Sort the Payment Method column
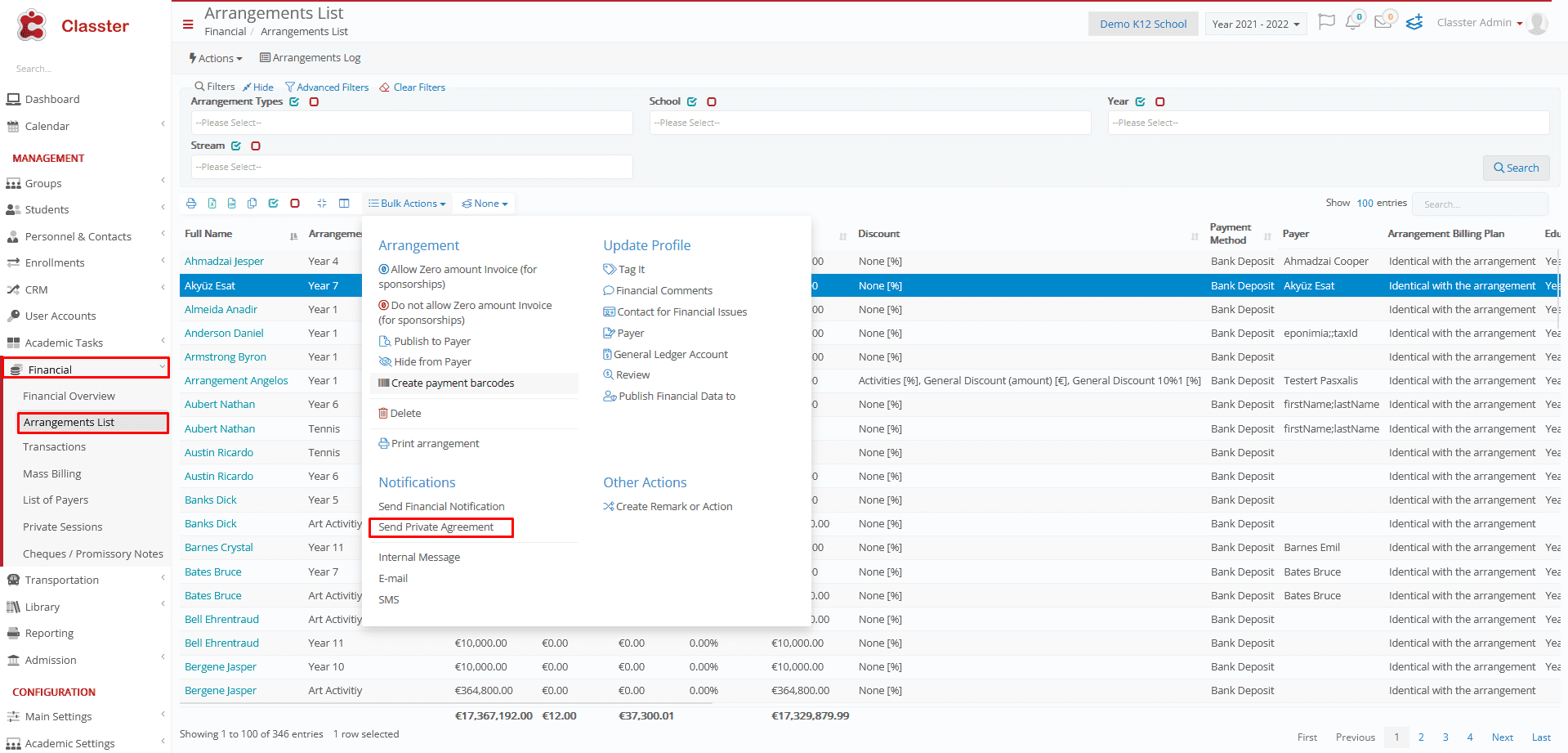Viewport: 1568px width, 753px height. (x=1267, y=236)
